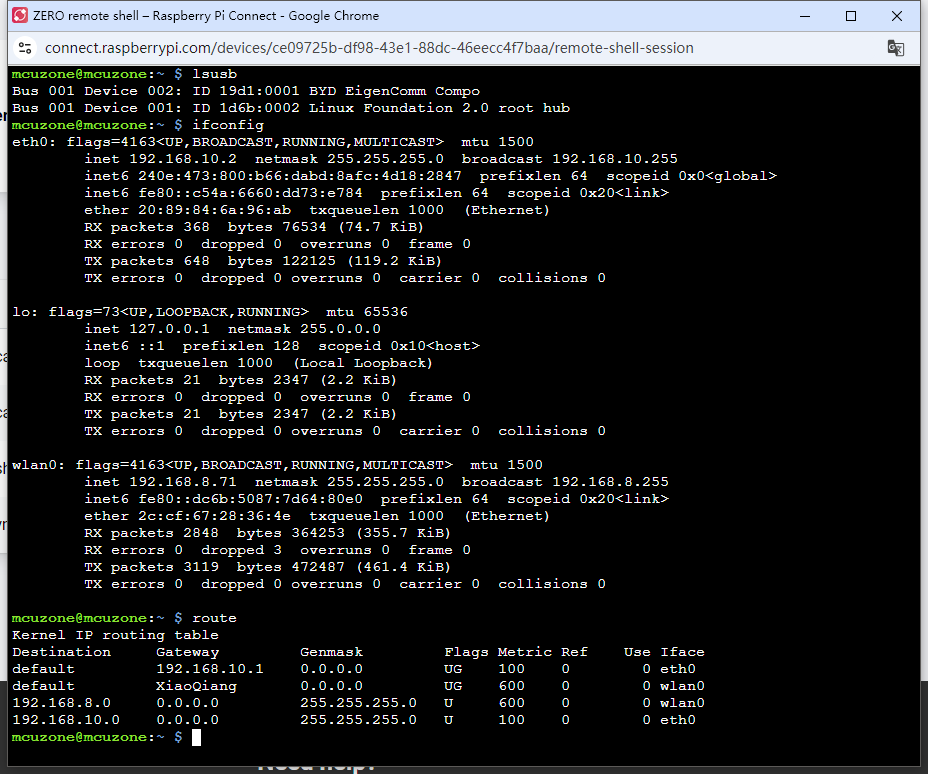Minimize the remote shell window
This screenshot has width=928, height=774.
805,16
